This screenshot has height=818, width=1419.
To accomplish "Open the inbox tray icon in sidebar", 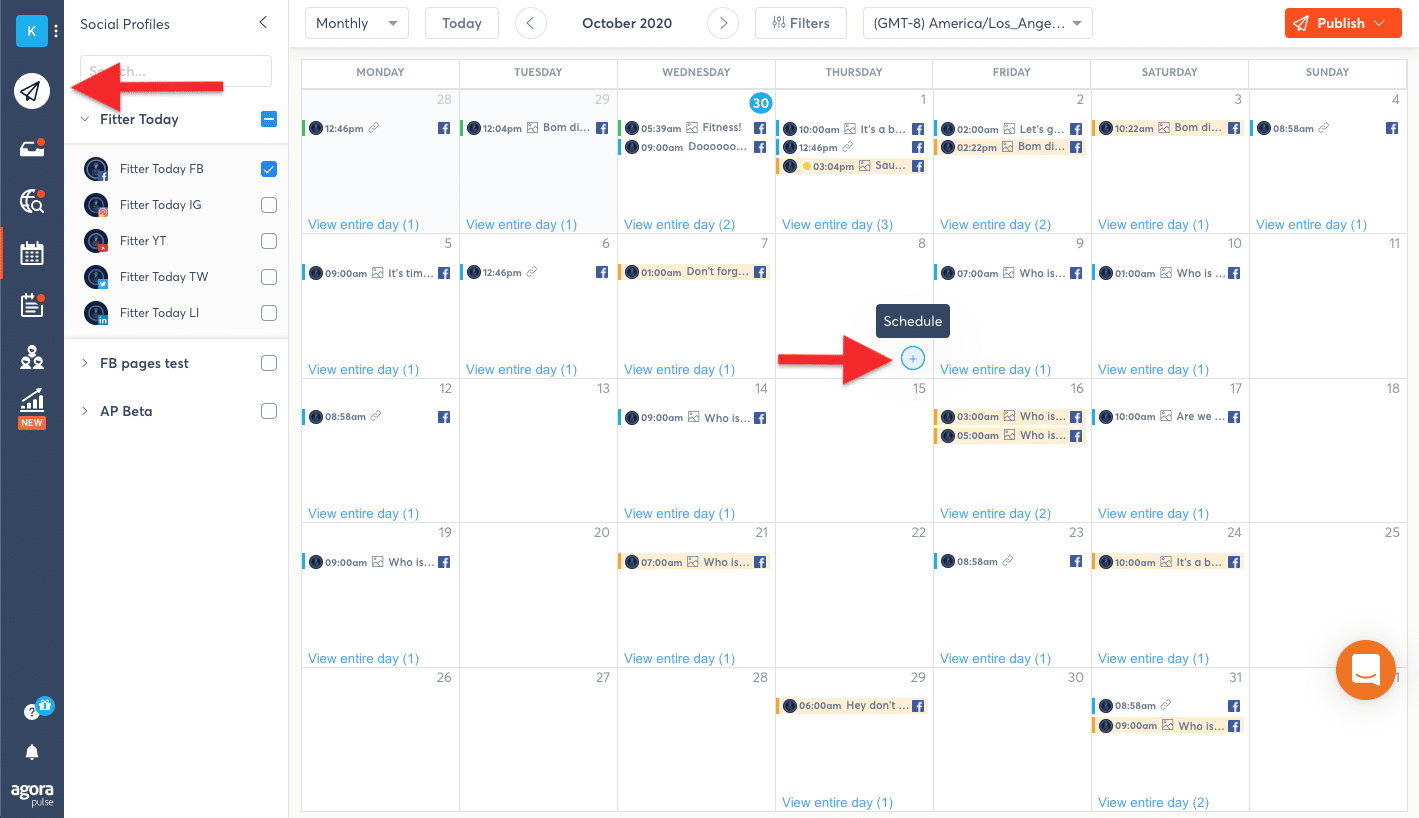I will pyautogui.click(x=32, y=148).
